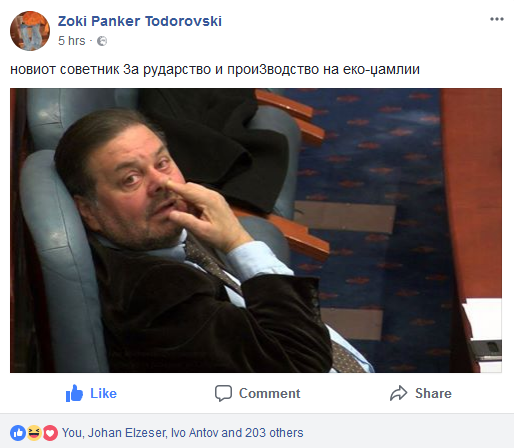The image size is (514, 448).
Task: Open the post options three-dot menu
Action: pyautogui.click(x=497, y=19)
